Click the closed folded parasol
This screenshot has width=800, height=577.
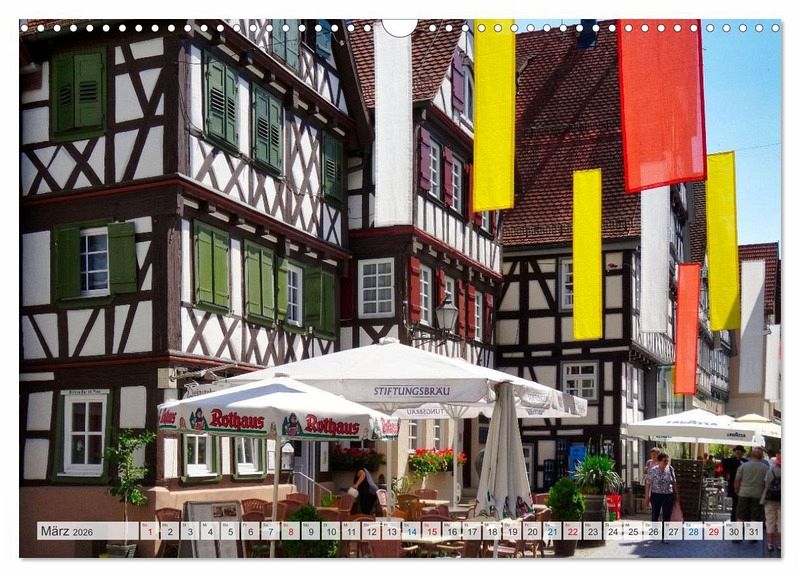point(503,455)
